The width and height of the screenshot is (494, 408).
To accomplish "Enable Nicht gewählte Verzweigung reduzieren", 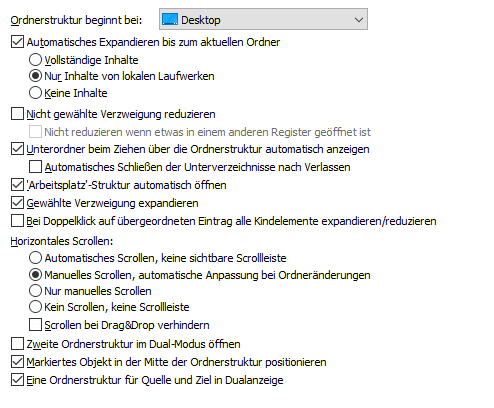I will pyautogui.click(x=17, y=114).
